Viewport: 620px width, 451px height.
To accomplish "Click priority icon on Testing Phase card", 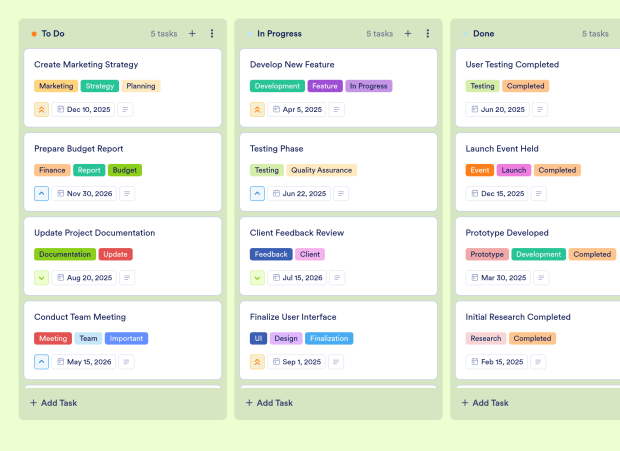I will click(x=258, y=194).
